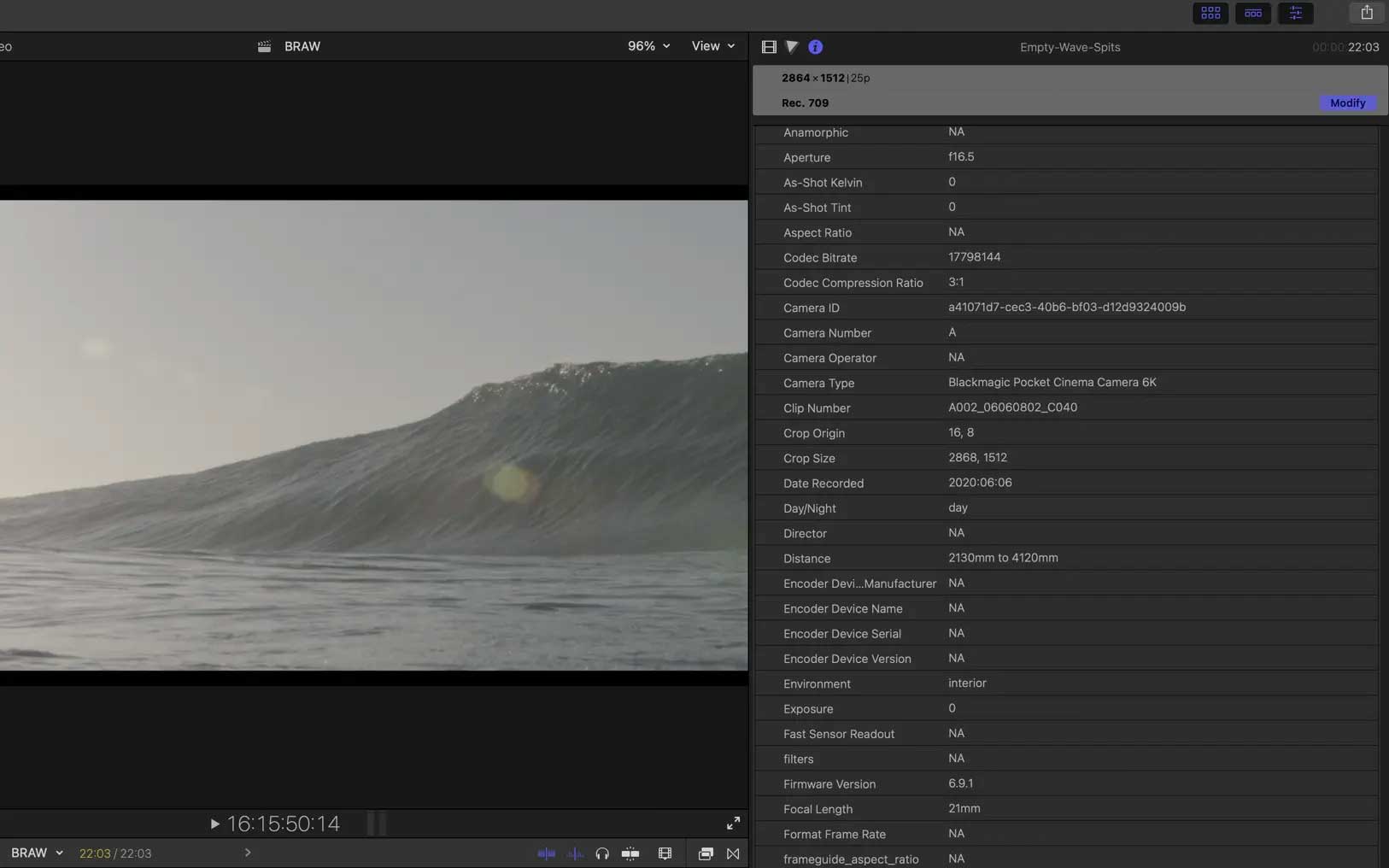This screenshot has height=868, width=1389.
Task: Enter full screen viewer mode
Action: [x=733, y=824]
